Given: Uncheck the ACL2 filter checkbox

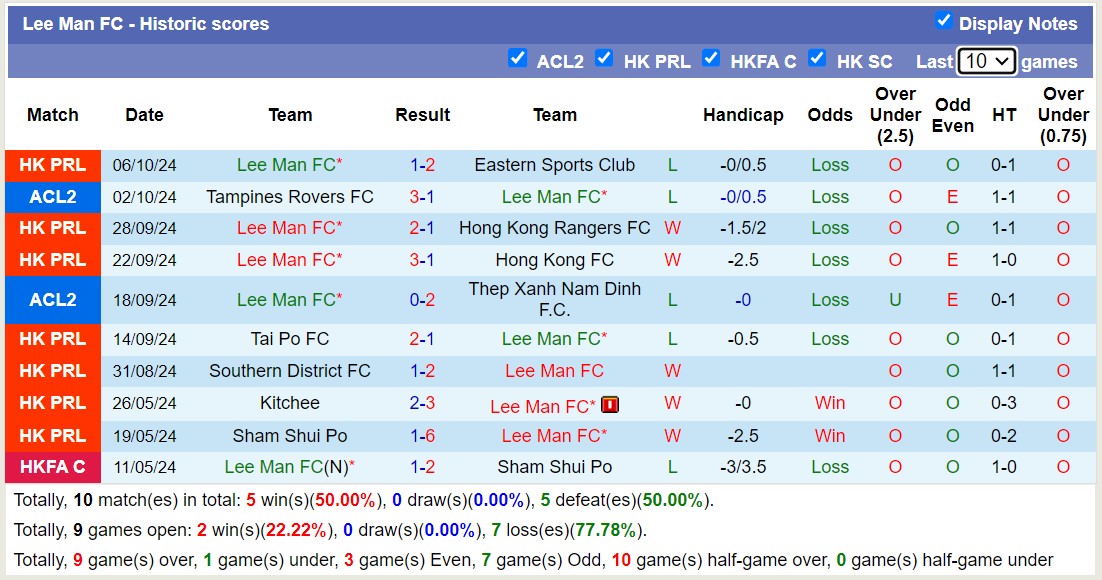Looking at the screenshot, I should pos(518,59).
